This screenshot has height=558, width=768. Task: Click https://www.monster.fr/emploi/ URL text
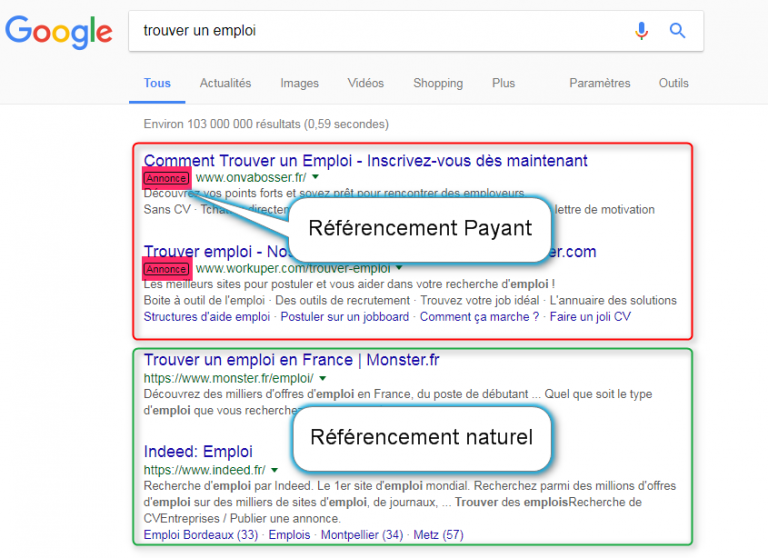(228, 378)
